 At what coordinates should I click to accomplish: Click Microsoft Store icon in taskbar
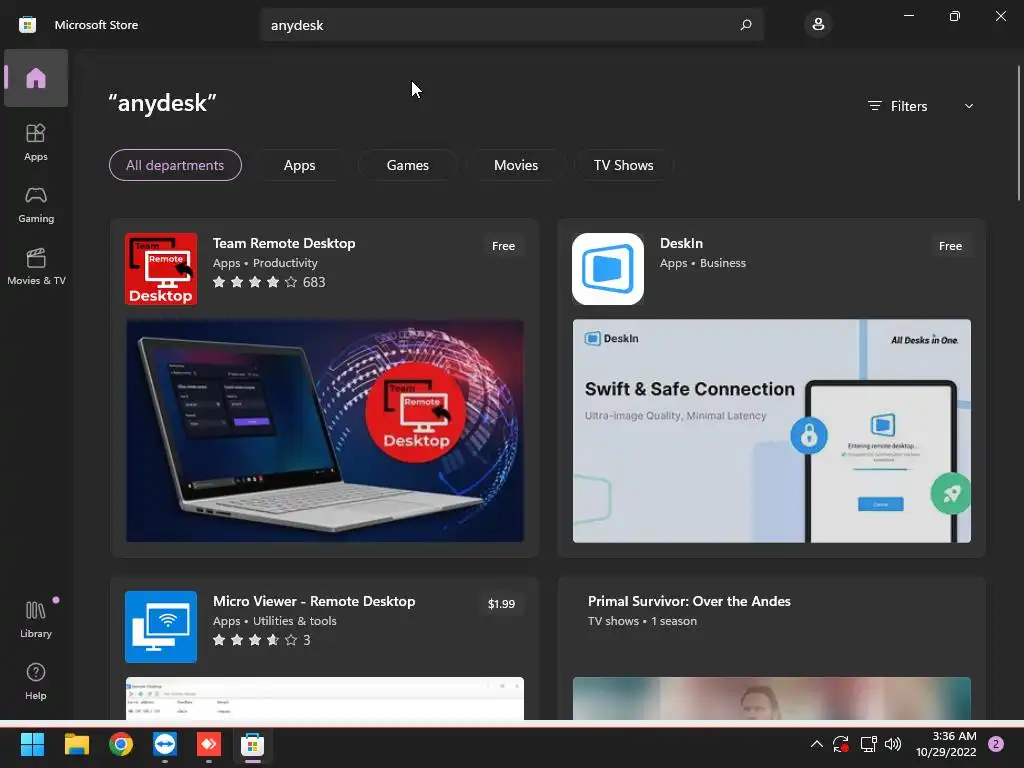tap(253, 744)
